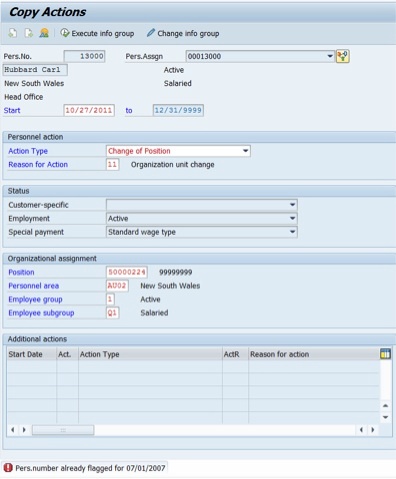Click the second document icon with arrow
The height and width of the screenshot is (479, 396).
click(29, 33)
